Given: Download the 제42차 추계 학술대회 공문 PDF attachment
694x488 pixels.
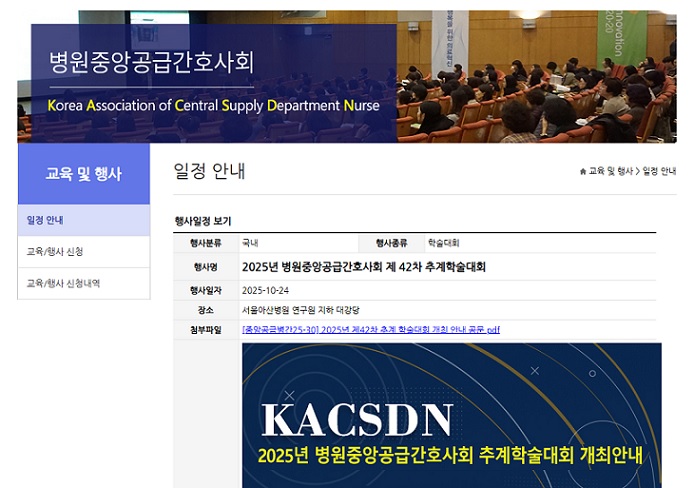Looking at the screenshot, I should (x=370, y=329).
